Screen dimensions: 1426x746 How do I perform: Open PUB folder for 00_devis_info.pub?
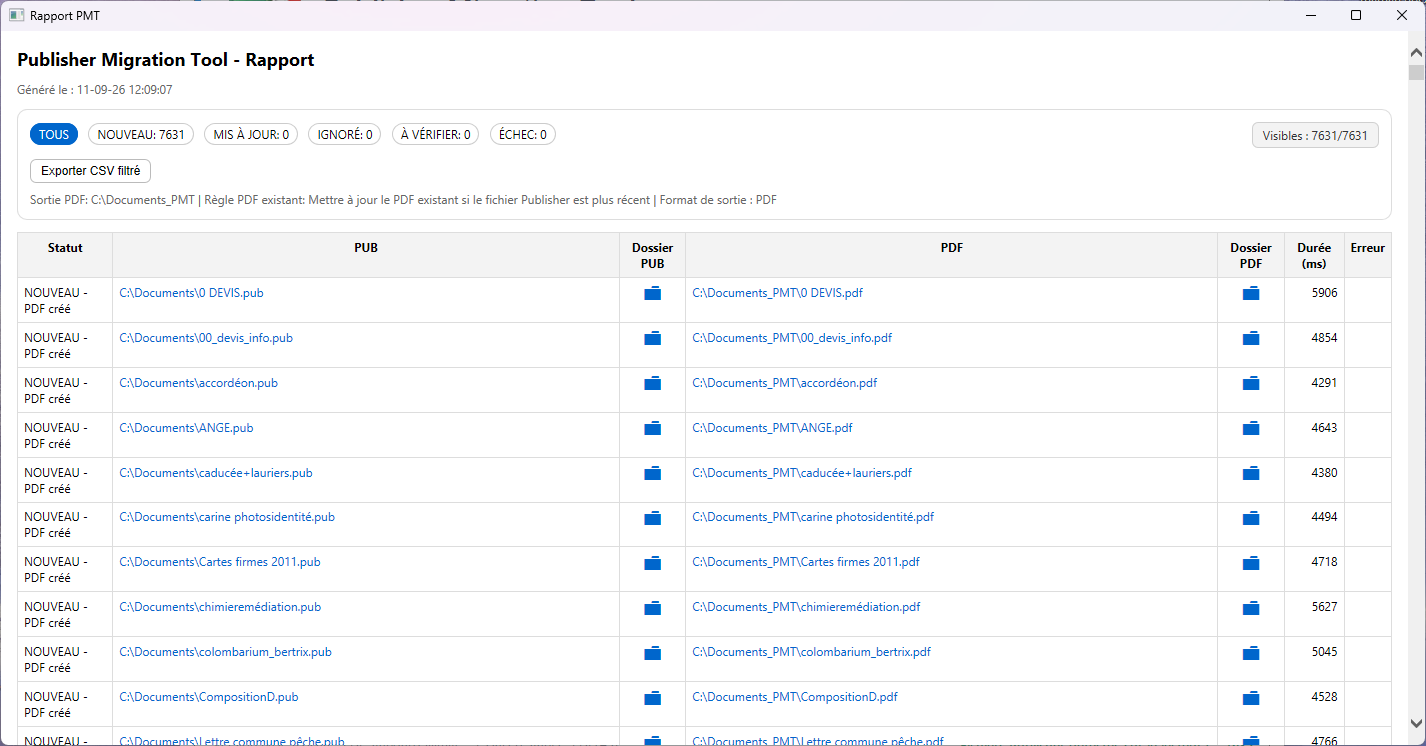[652, 338]
